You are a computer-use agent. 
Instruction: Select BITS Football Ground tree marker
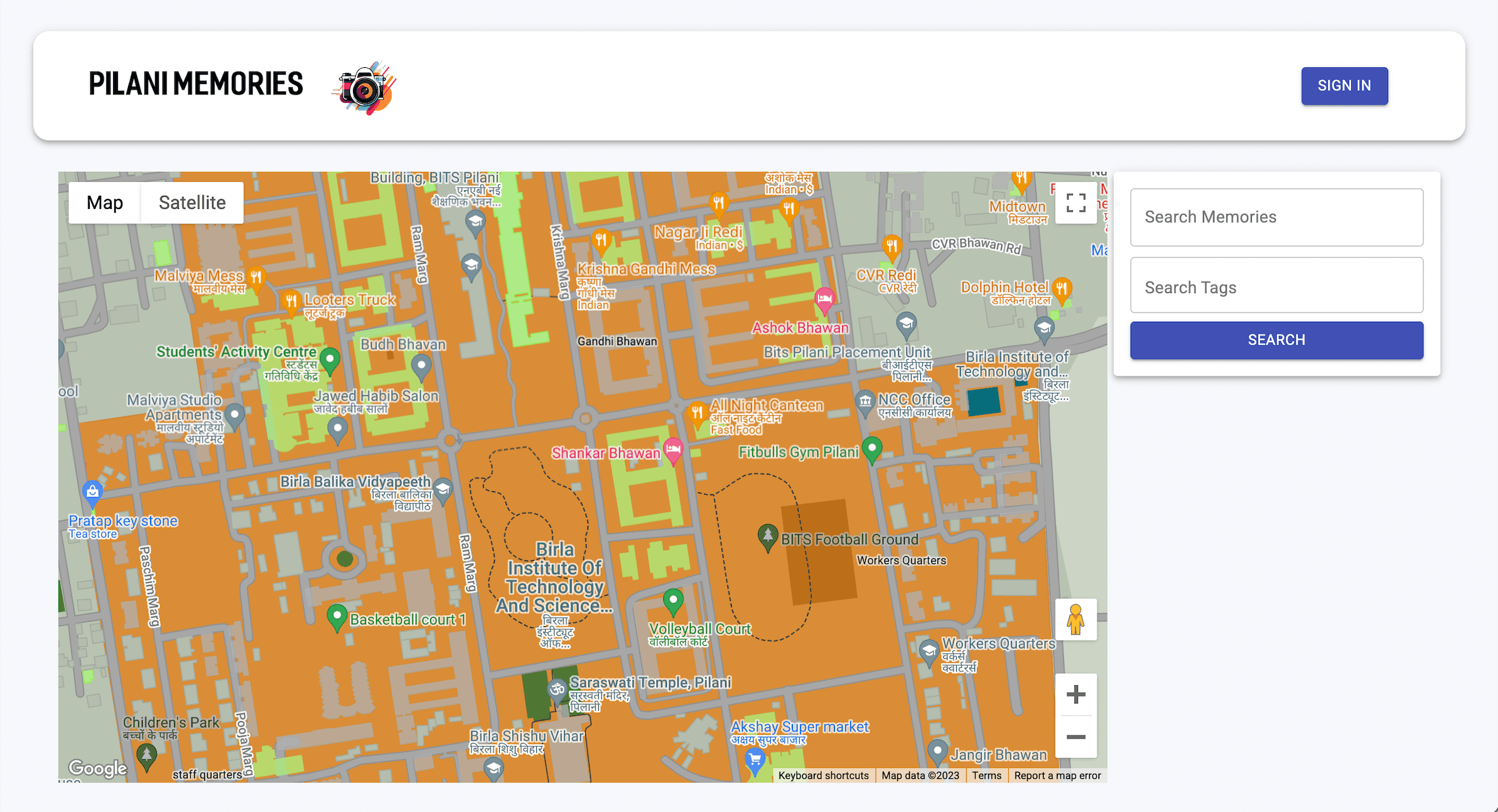(767, 538)
